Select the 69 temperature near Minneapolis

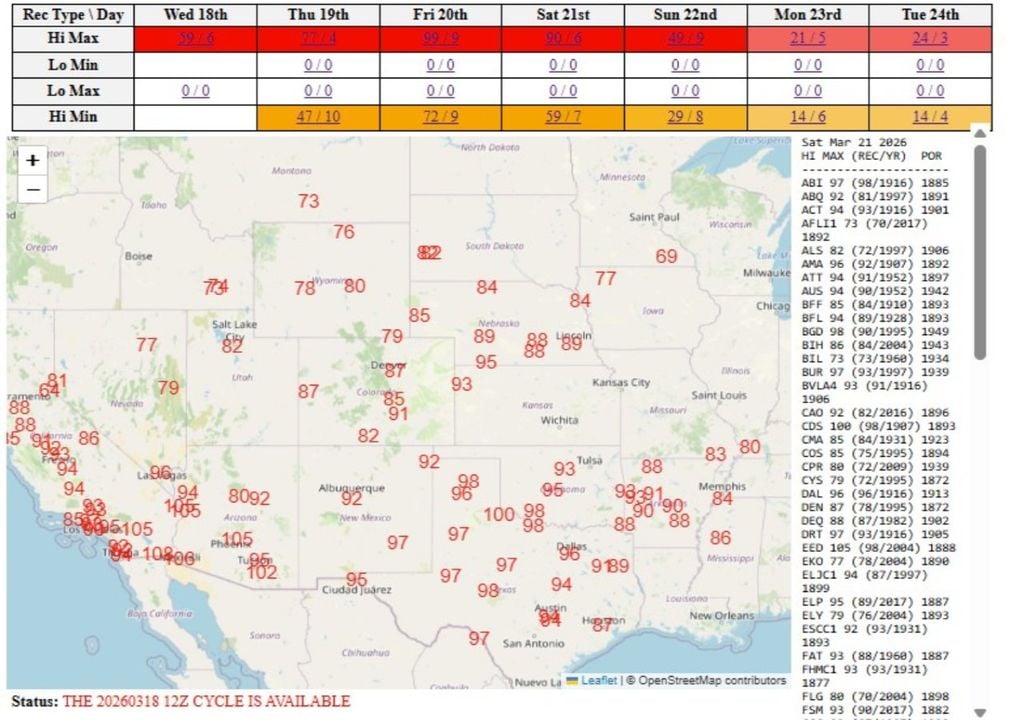click(667, 256)
